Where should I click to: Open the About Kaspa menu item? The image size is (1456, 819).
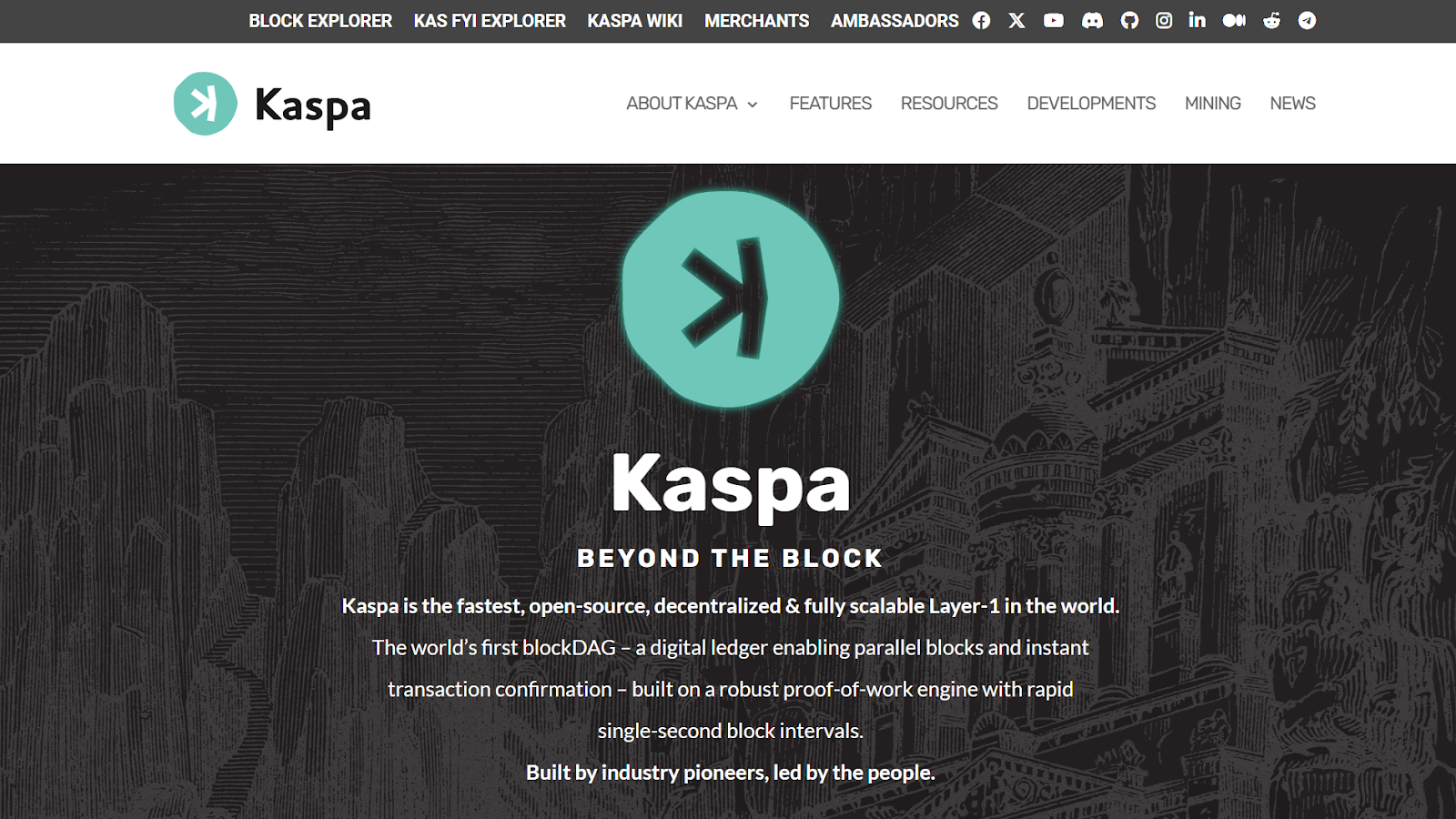682,104
